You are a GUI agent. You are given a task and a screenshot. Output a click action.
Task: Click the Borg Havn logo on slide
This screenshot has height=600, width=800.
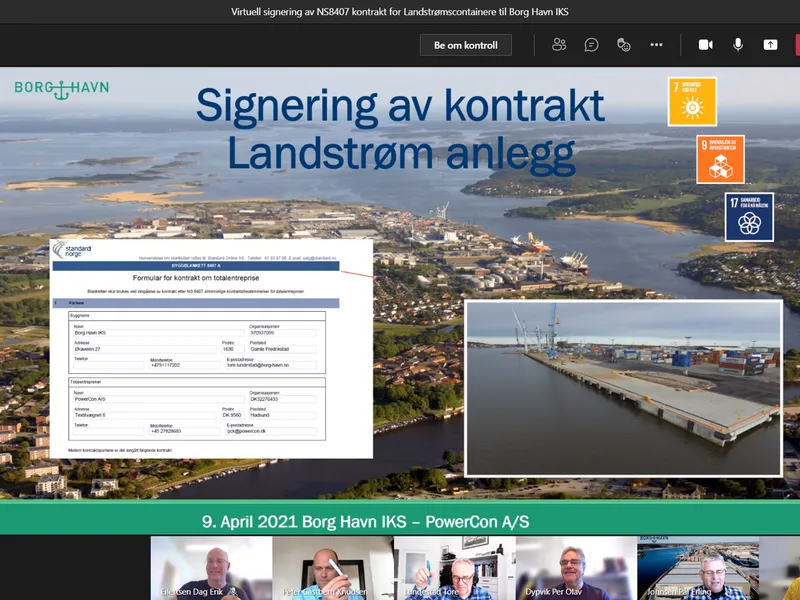[x=62, y=88]
